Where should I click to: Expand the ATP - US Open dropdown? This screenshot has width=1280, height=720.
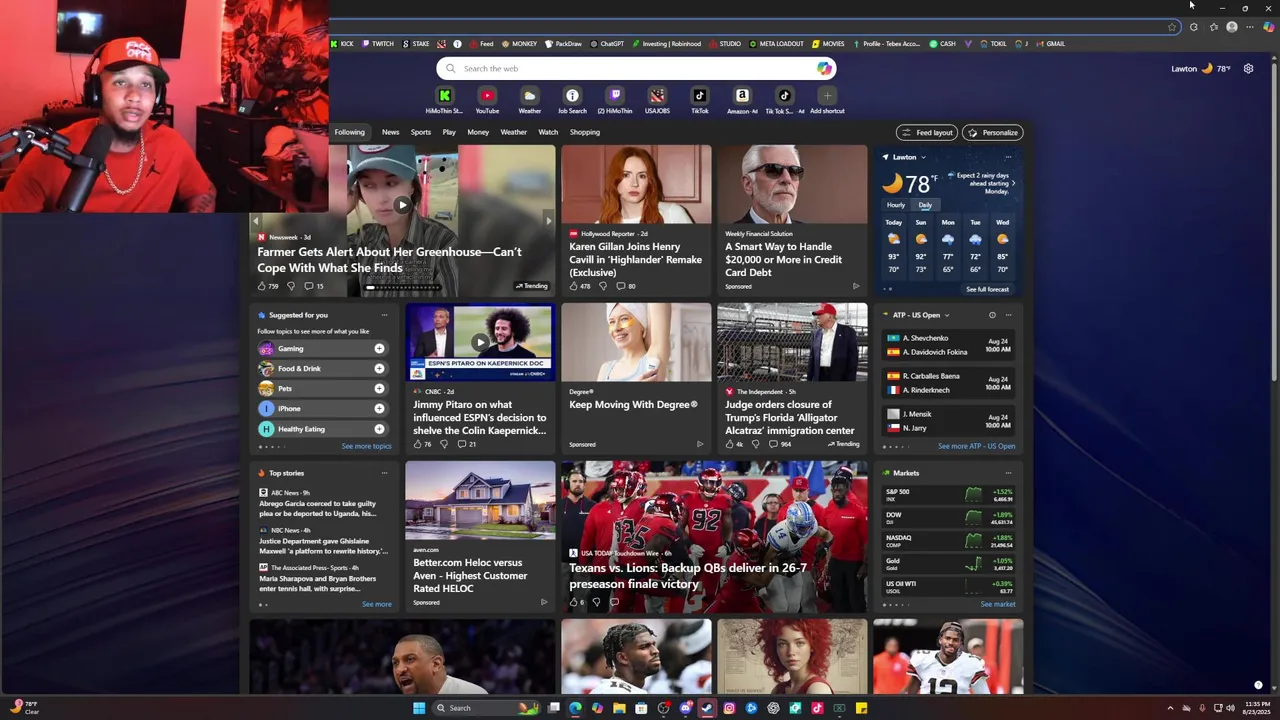947,315
